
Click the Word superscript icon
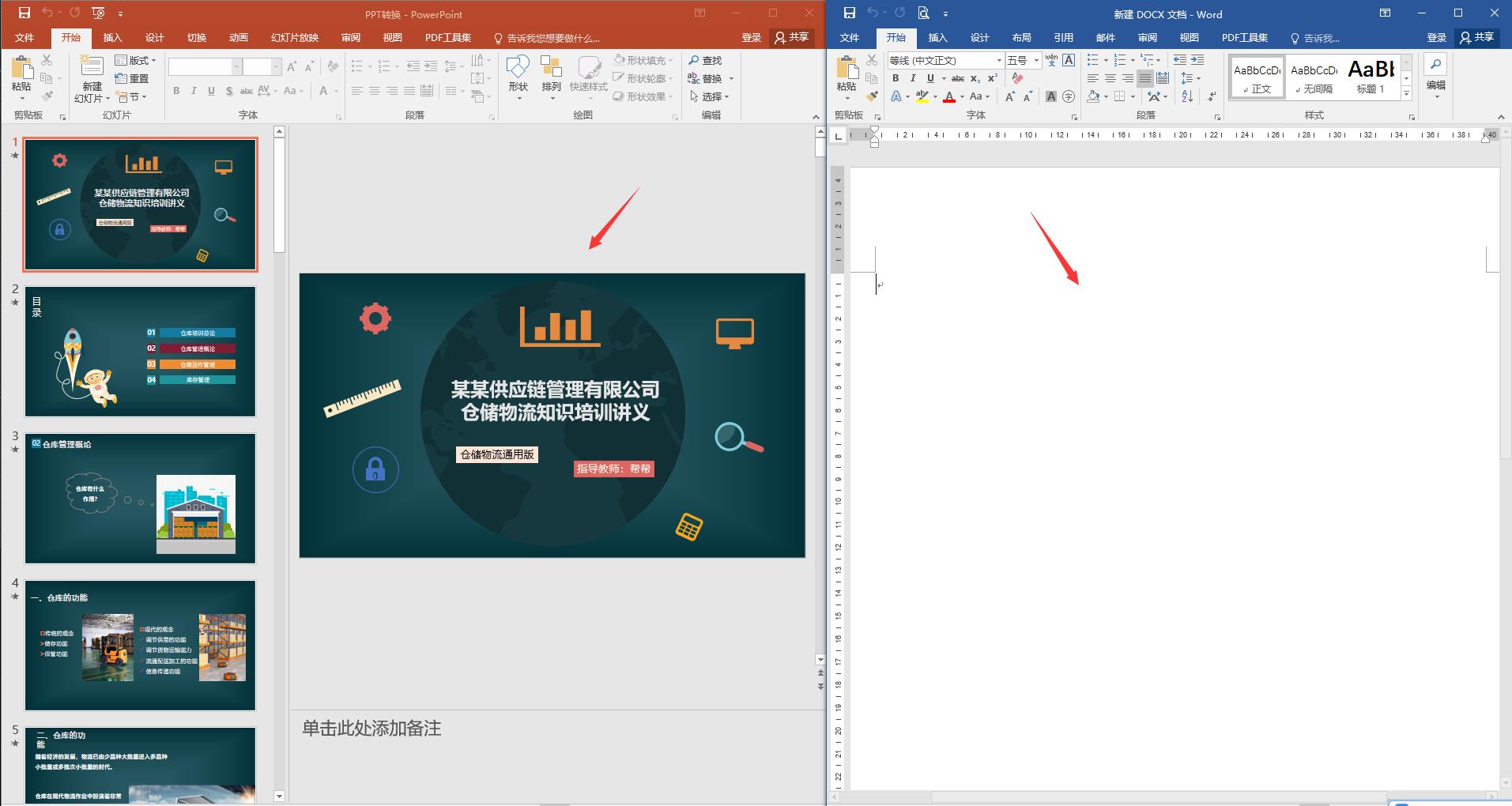pos(993,78)
